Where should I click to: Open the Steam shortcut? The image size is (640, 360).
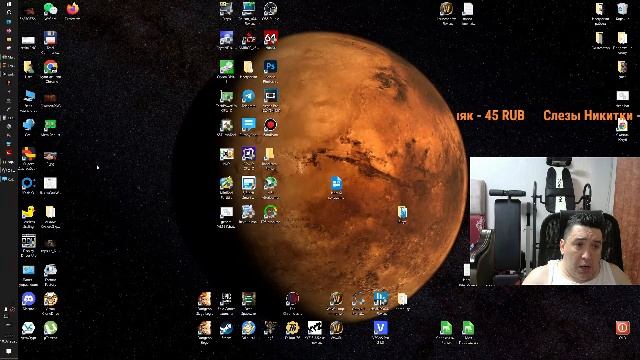[x=226, y=328]
